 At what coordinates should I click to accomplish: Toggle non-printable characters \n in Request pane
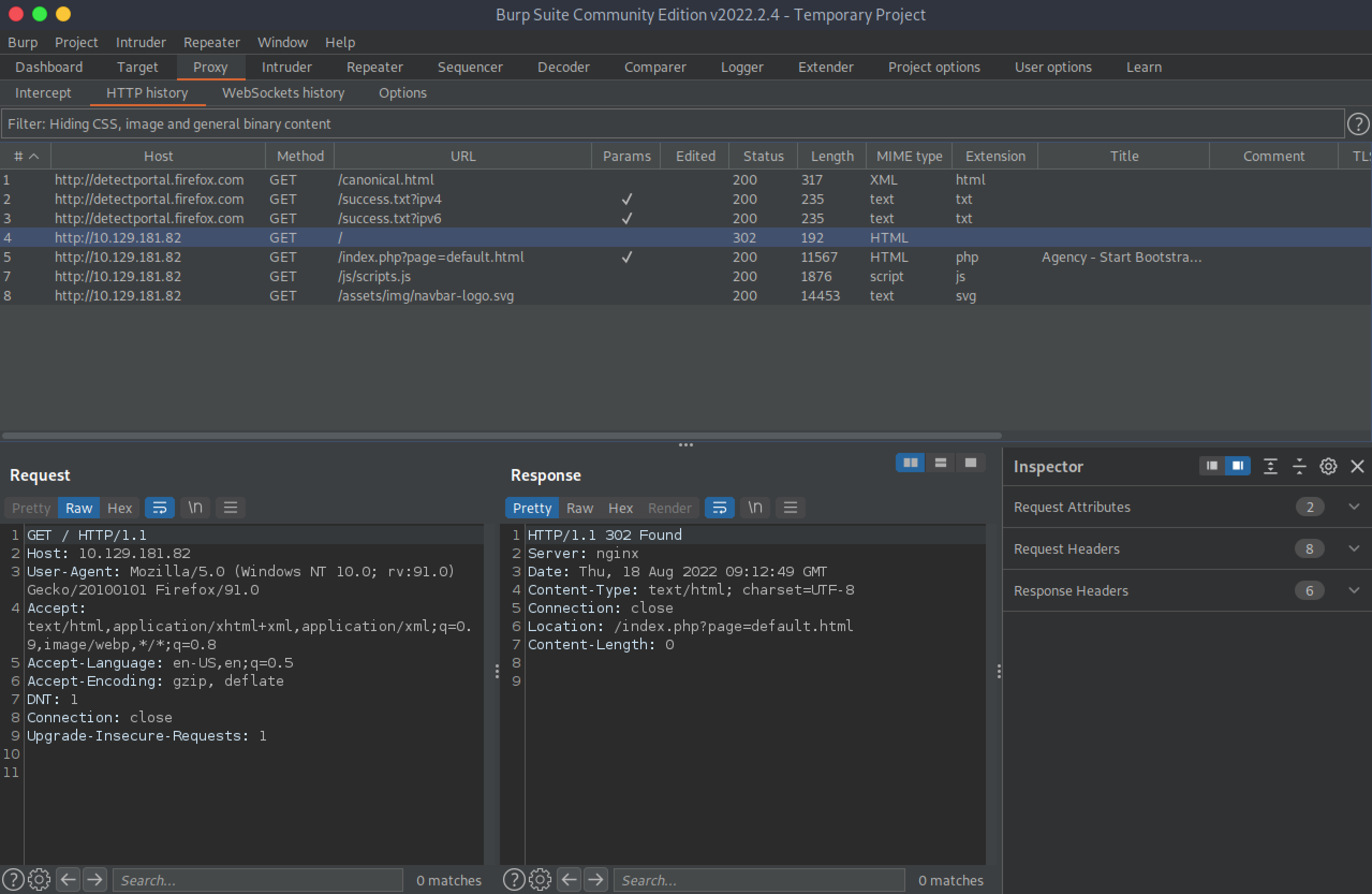click(x=195, y=508)
